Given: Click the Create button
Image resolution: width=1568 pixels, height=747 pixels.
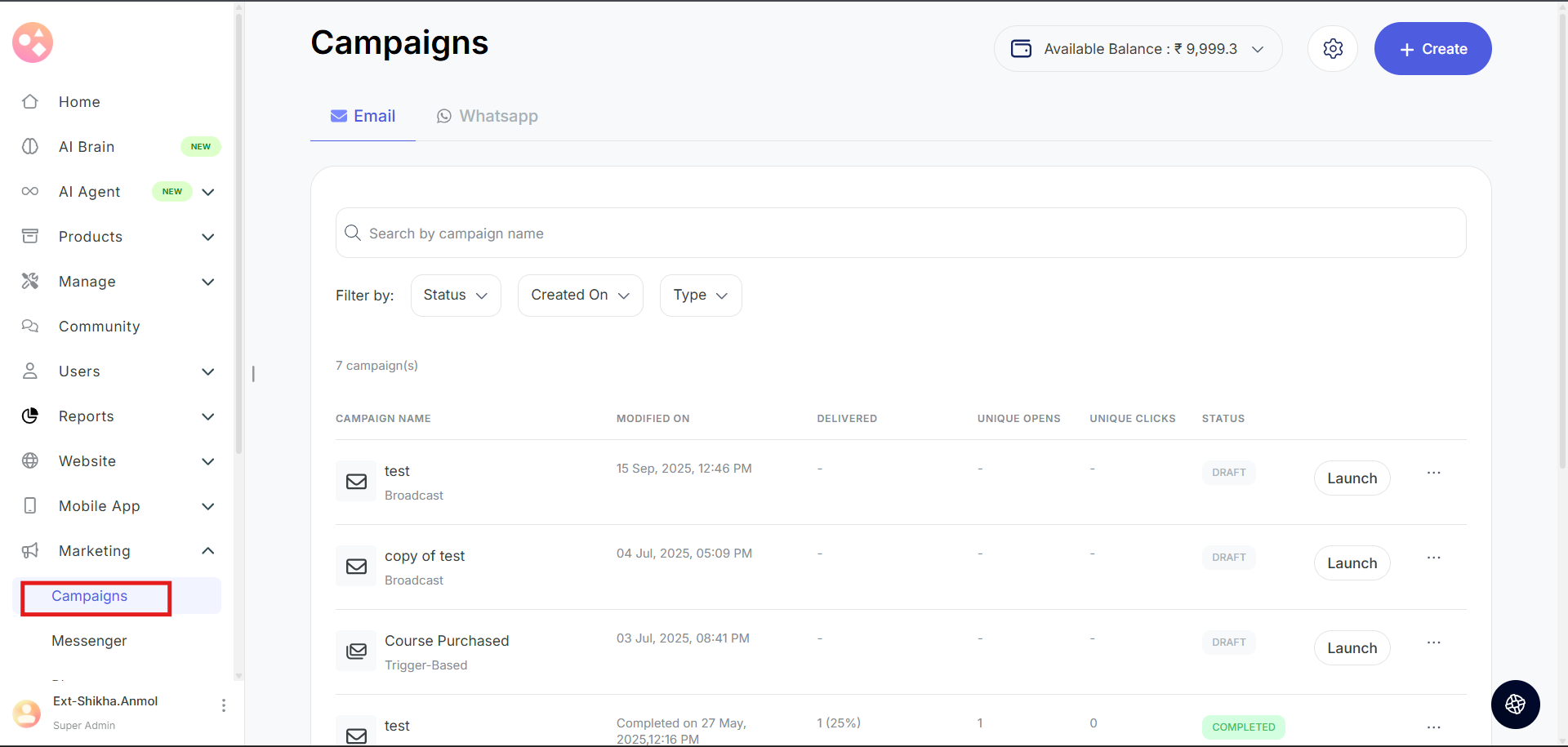Looking at the screenshot, I should [x=1432, y=49].
